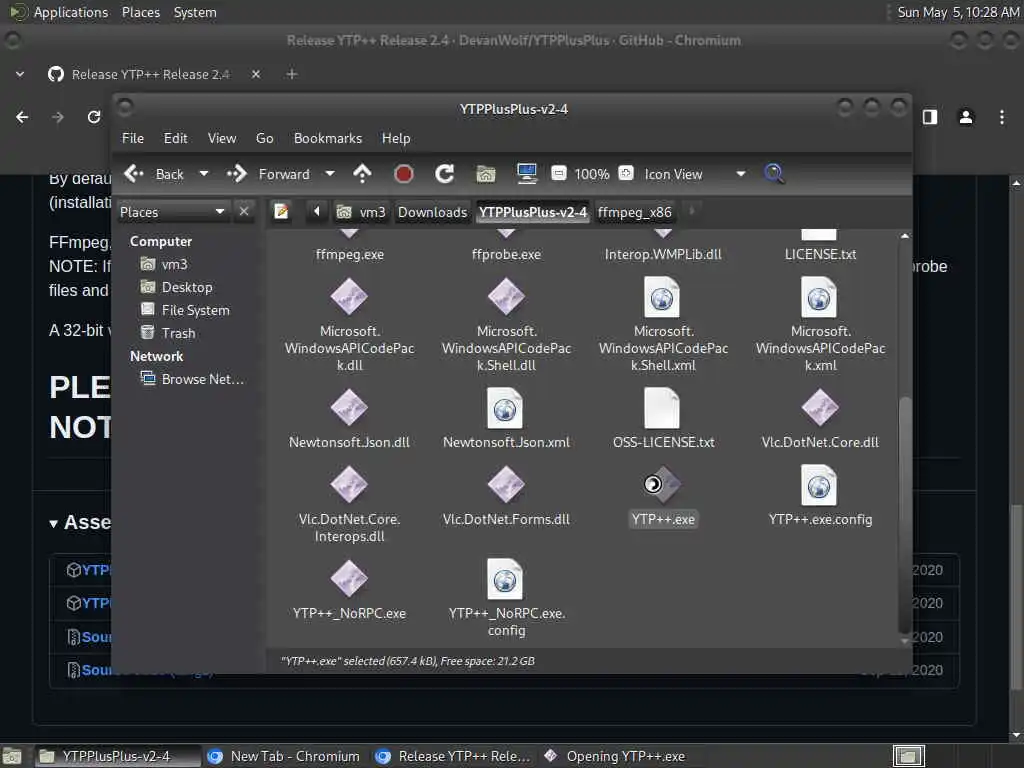The image size is (1024, 768).
Task: Click the ffmpeg_x86 path bar button
Action: tap(634, 212)
